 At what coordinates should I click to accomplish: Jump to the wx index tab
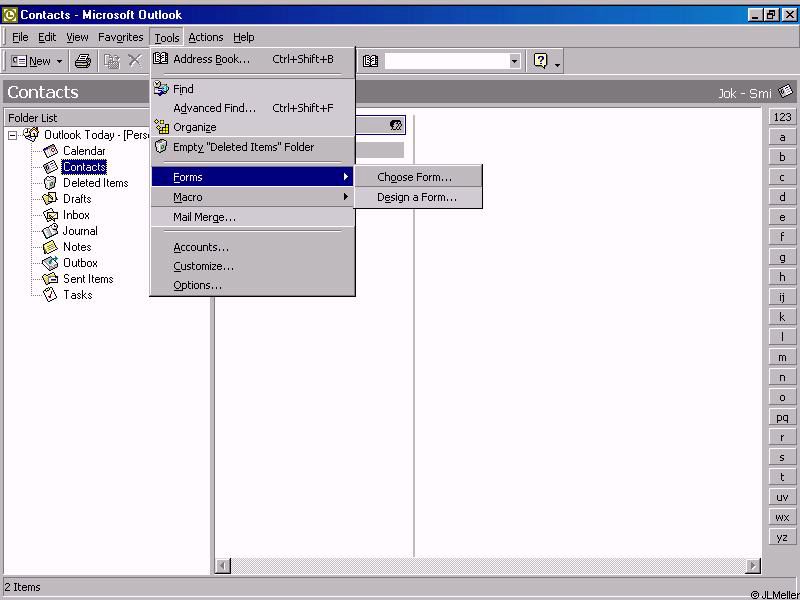point(782,517)
